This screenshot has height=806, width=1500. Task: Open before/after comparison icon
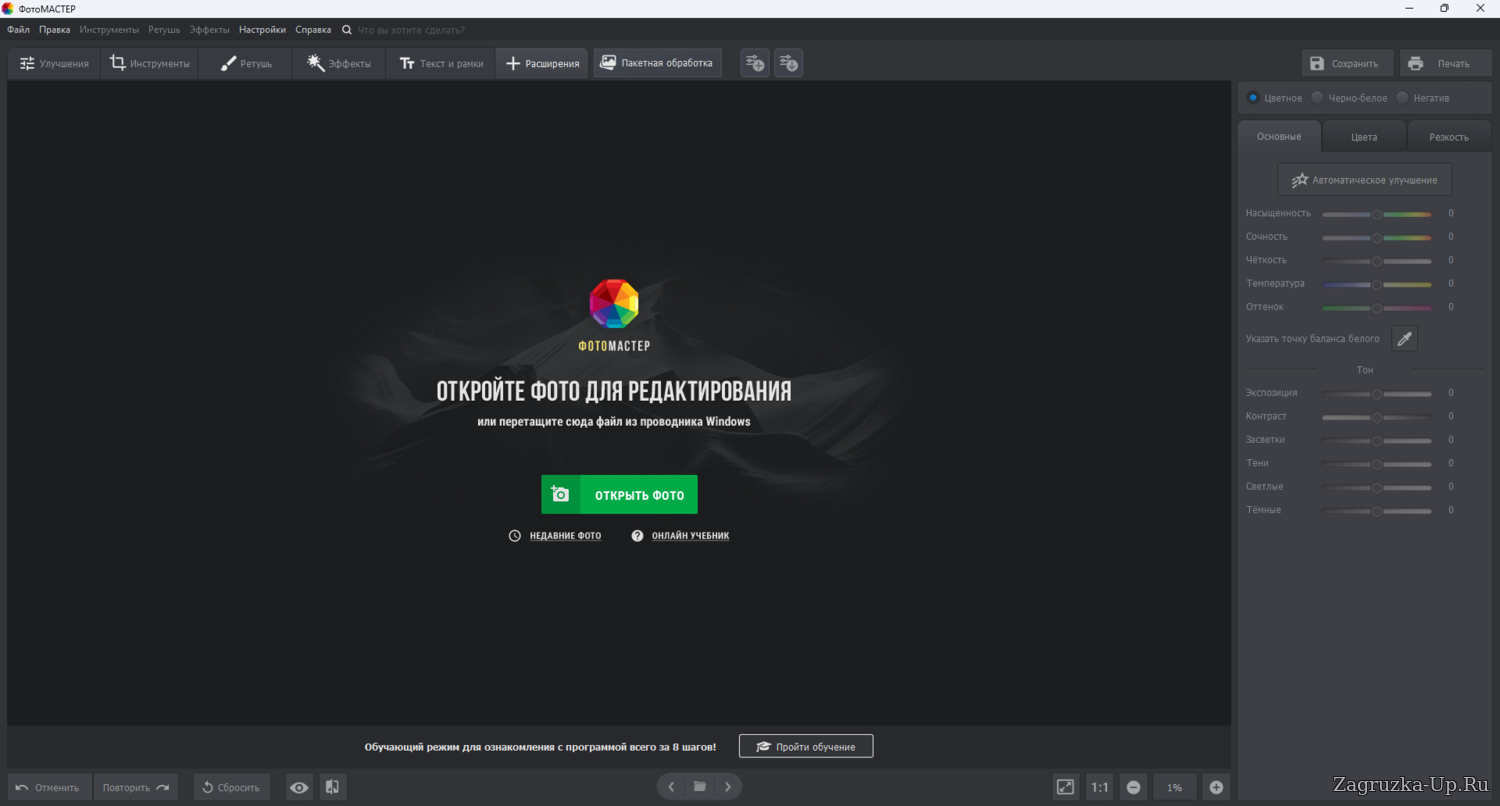332,787
